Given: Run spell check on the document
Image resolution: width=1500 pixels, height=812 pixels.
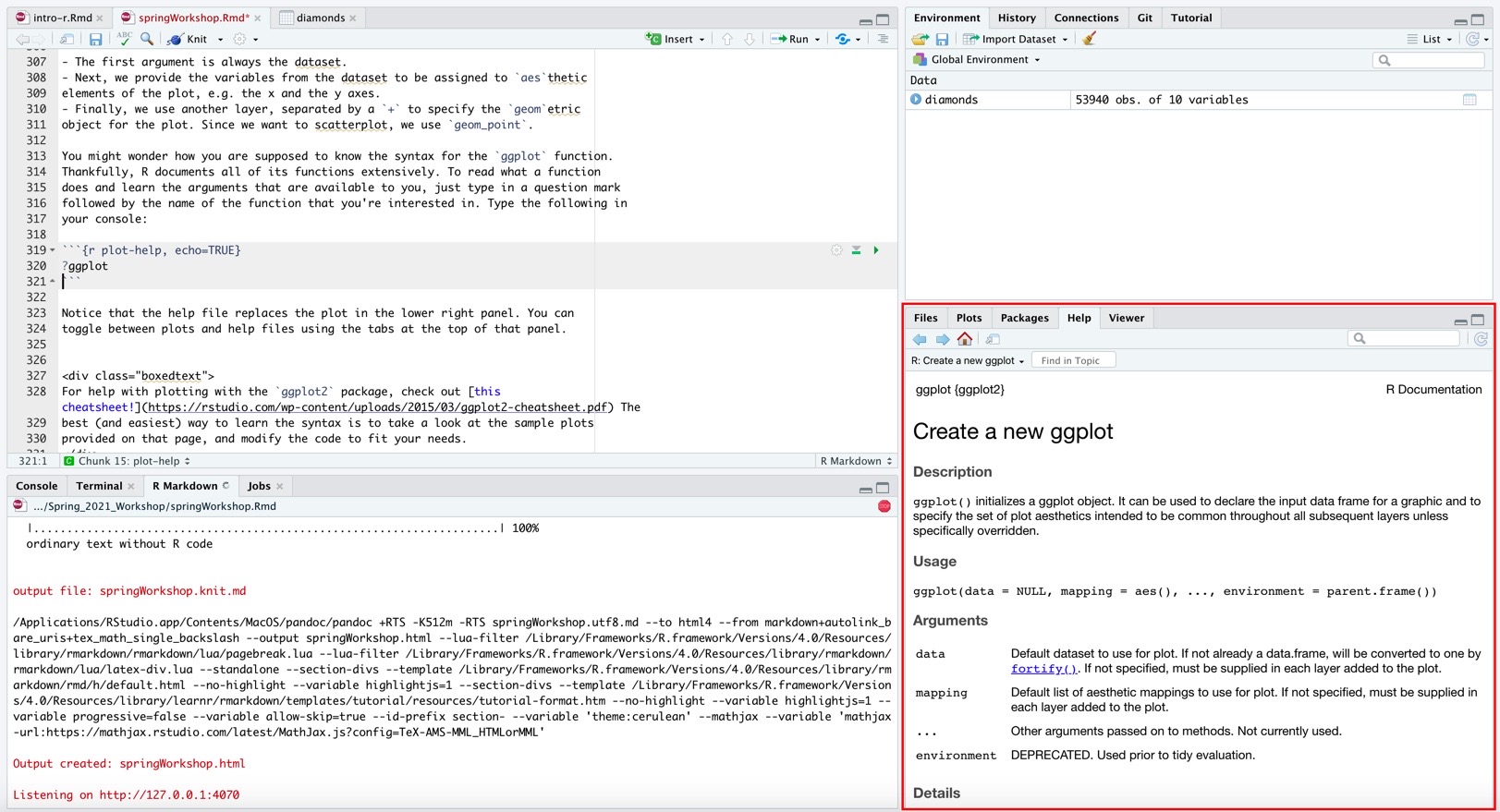Looking at the screenshot, I should click(124, 39).
